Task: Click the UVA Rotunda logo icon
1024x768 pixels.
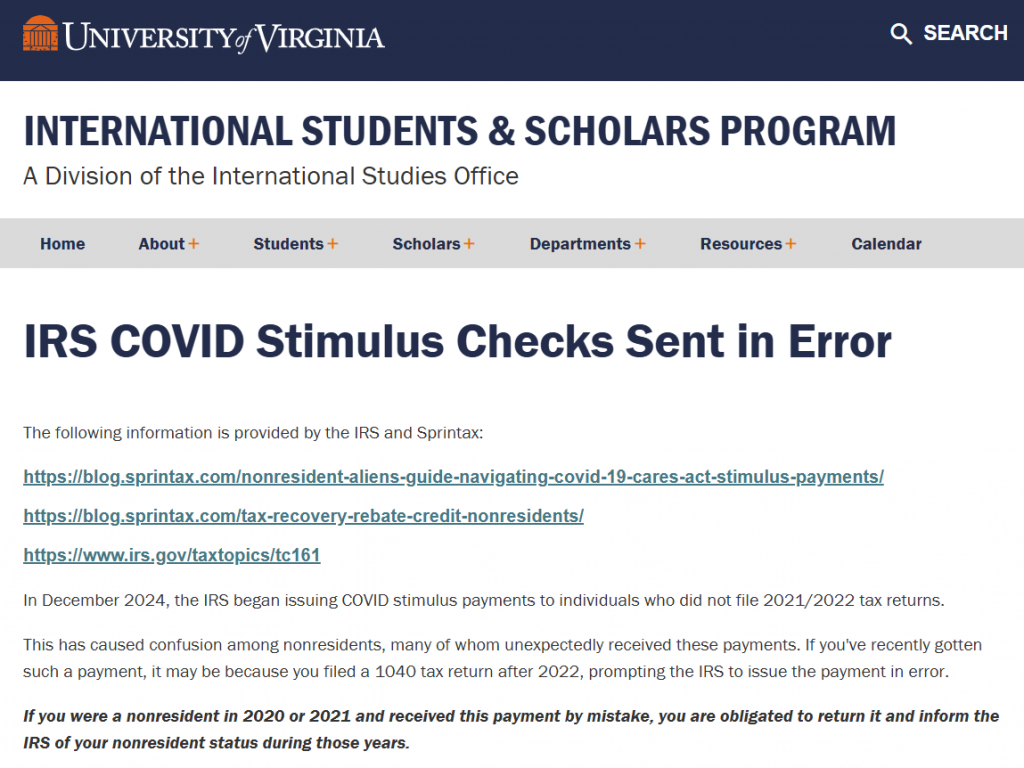Action: click(x=40, y=34)
